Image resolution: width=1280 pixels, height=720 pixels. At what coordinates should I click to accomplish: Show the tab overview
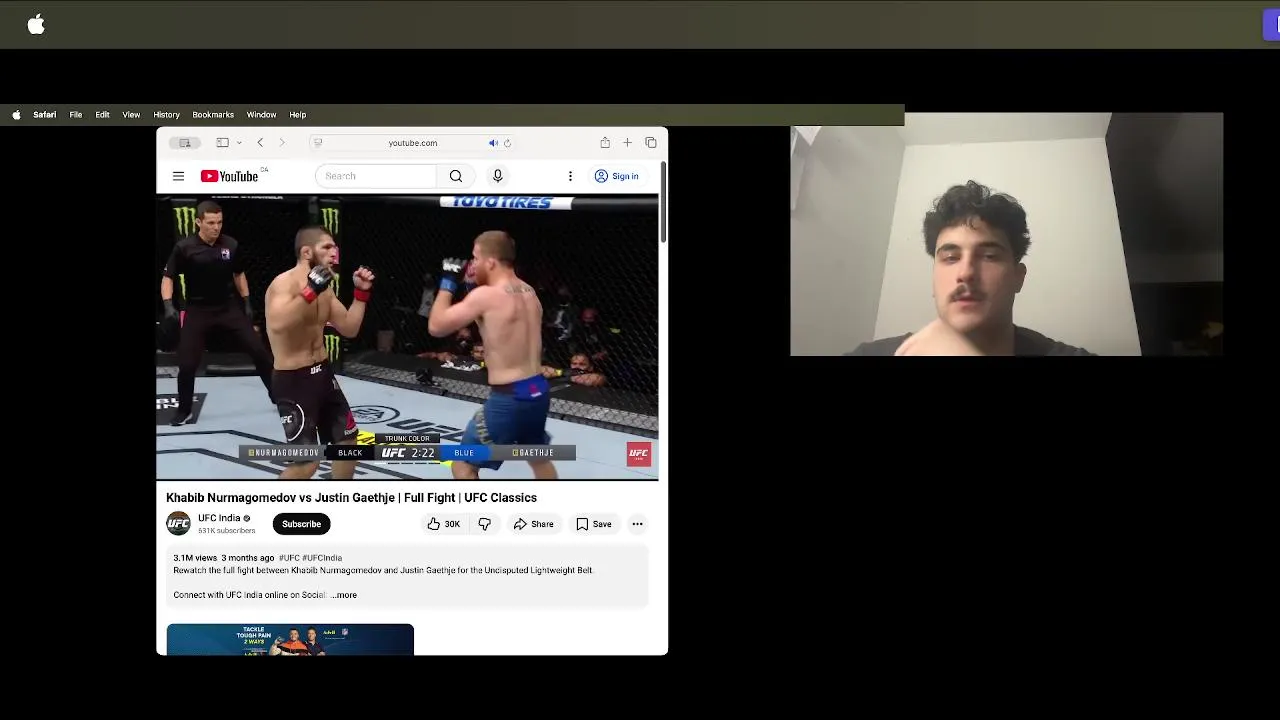[x=651, y=143]
